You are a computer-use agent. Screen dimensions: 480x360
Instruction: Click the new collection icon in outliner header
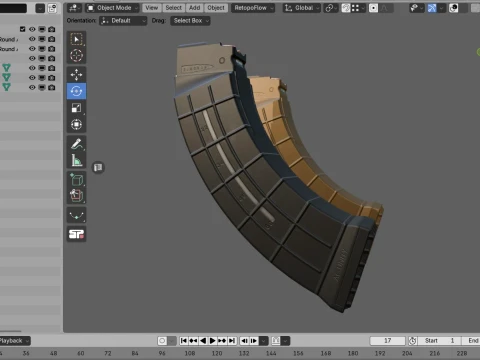(52, 8)
